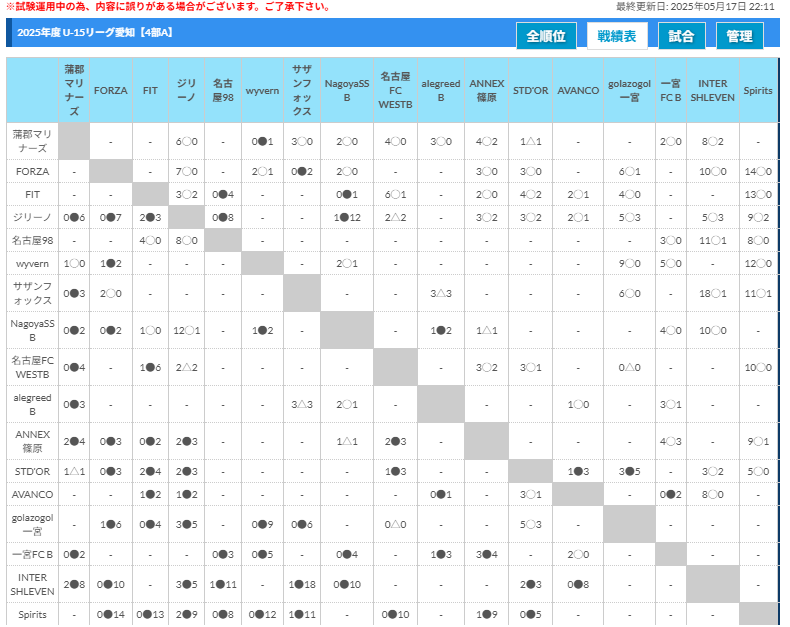The width and height of the screenshot is (790, 627).
Task: Open the 1●18 result in INTER SHLEVEN row
Action: [x=302, y=584]
